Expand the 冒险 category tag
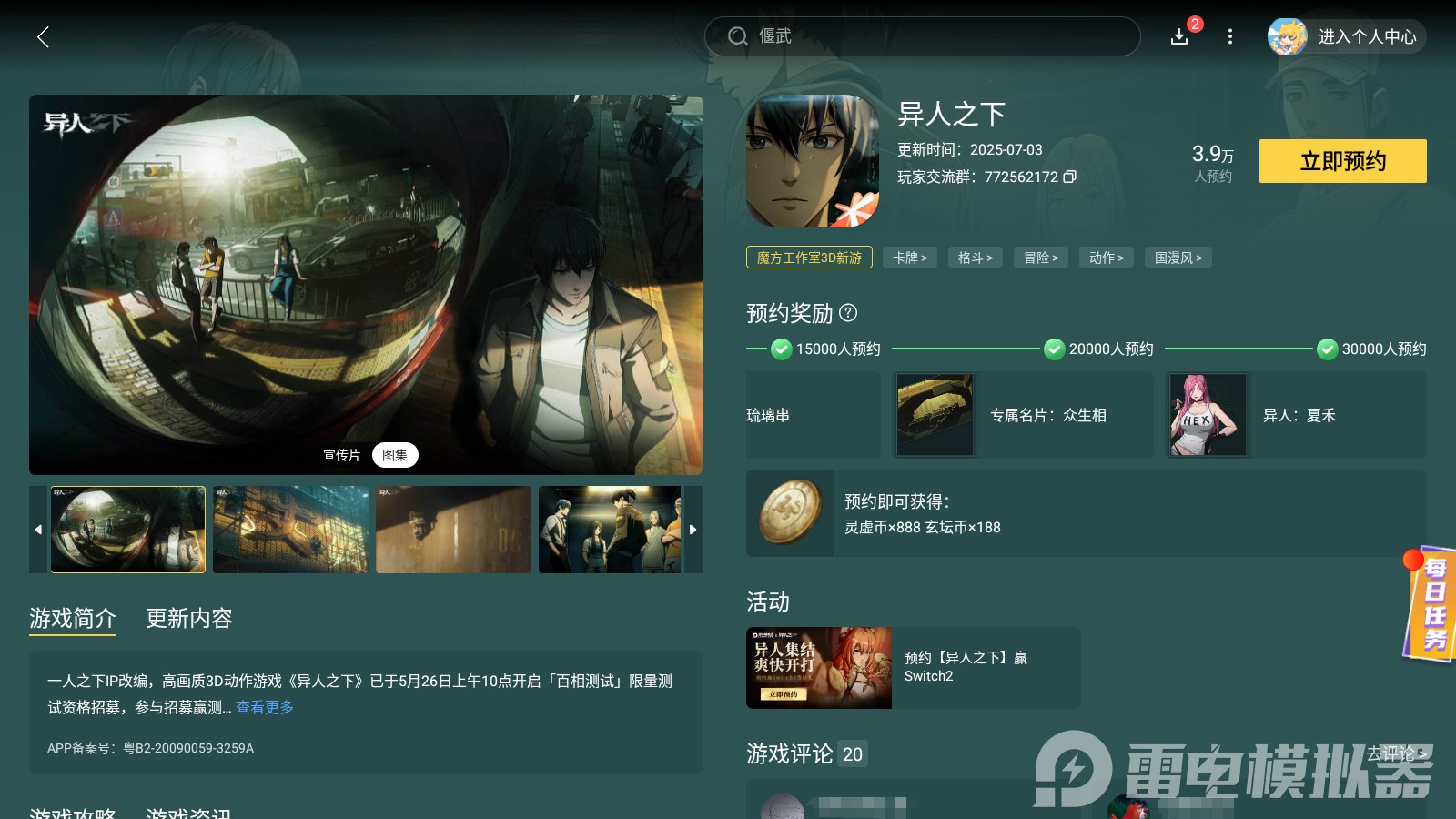1456x819 pixels. pos(1041,258)
